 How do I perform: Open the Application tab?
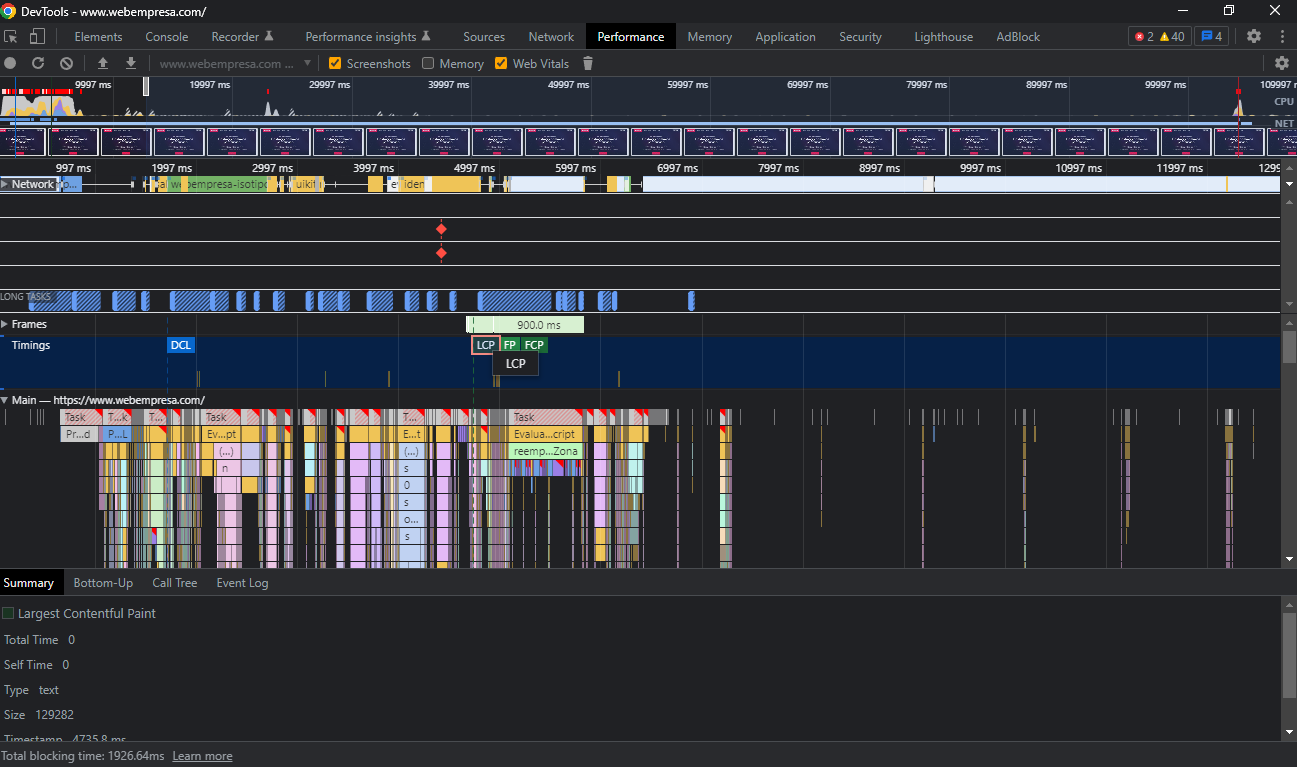(x=785, y=36)
